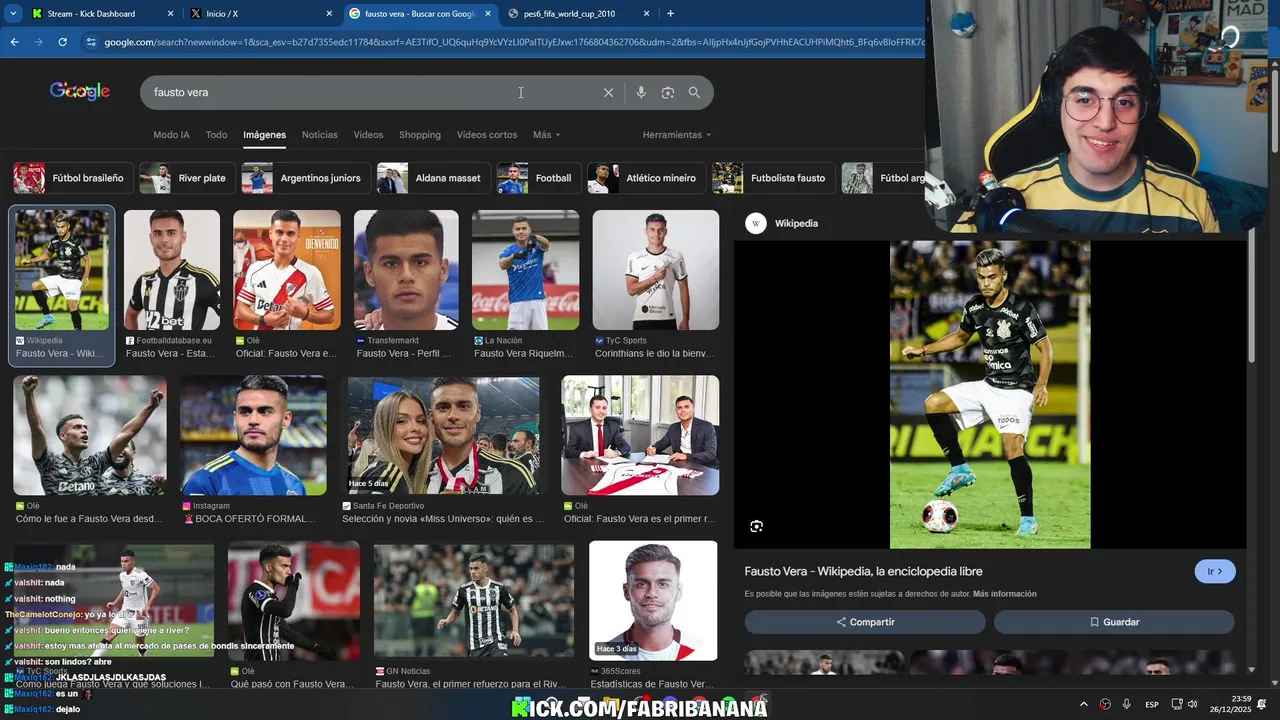Open the volume control in taskbar
1280x720 pixels.
pyautogui.click(x=1192, y=704)
